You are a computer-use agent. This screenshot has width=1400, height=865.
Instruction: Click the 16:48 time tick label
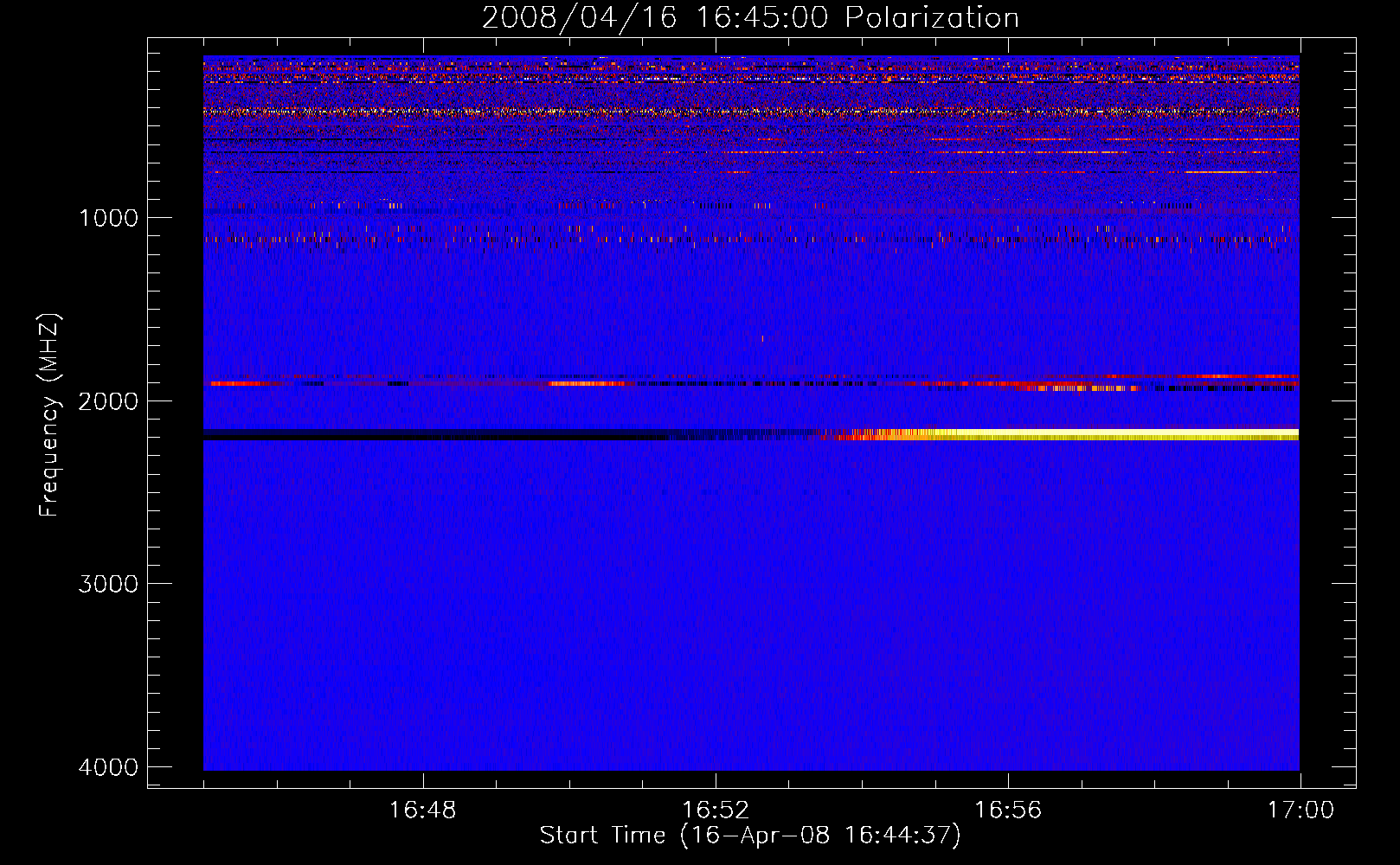coord(422,811)
